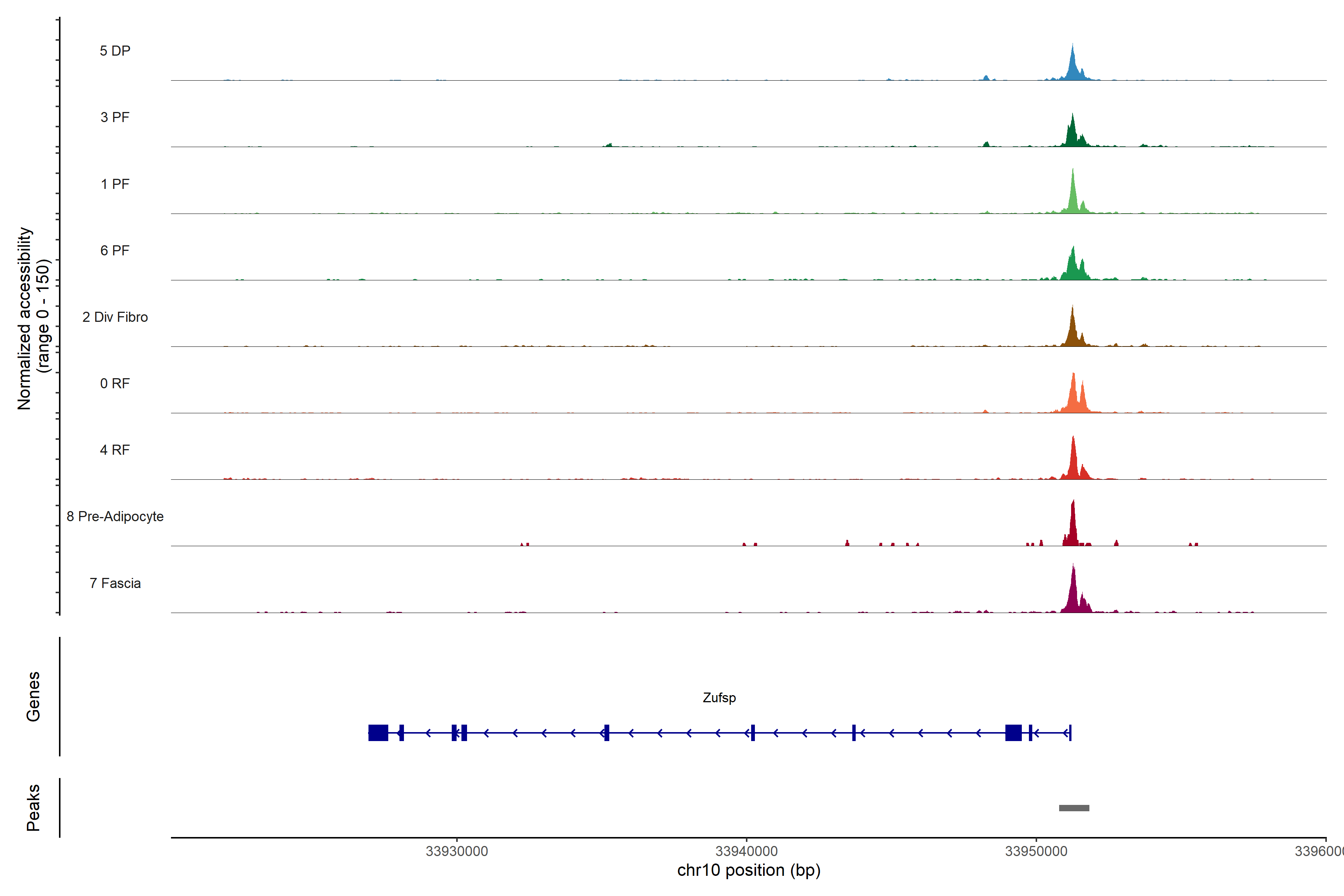Select the 6 PF track label
Viewport: 1344px width, 896px height.
tap(115, 250)
